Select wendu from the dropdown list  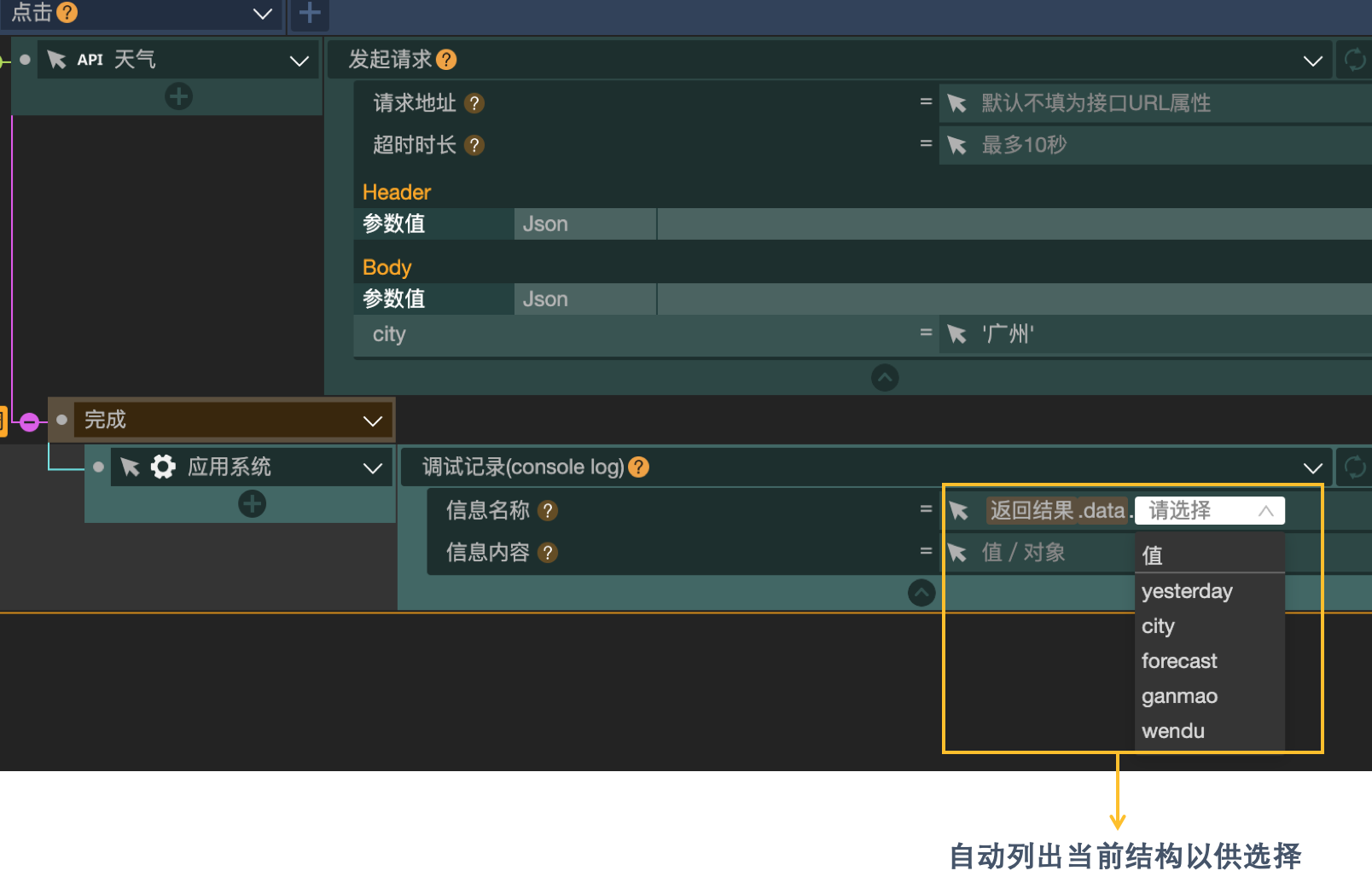coord(1173,731)
